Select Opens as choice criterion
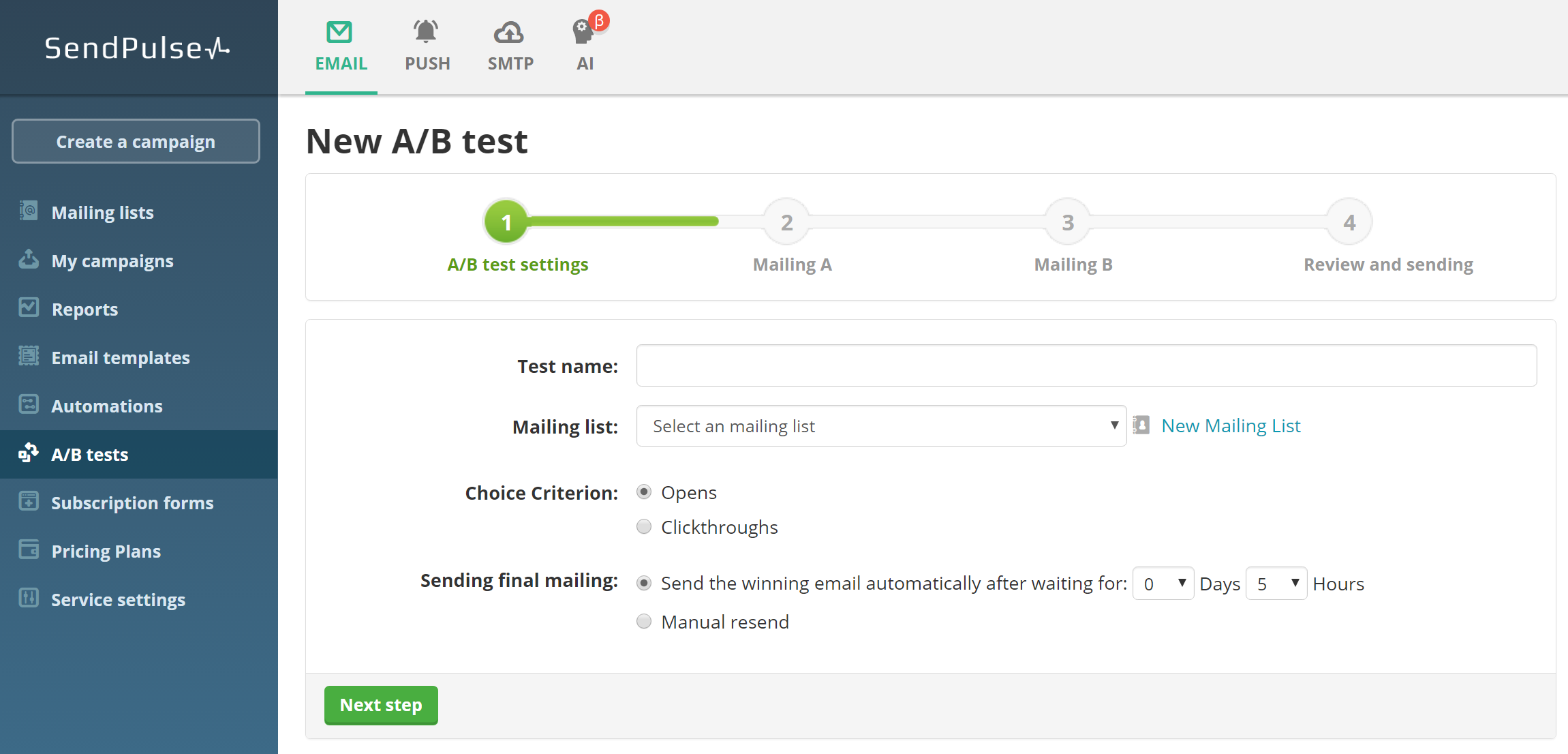1568x754 pixels. [x=645, y=492]
